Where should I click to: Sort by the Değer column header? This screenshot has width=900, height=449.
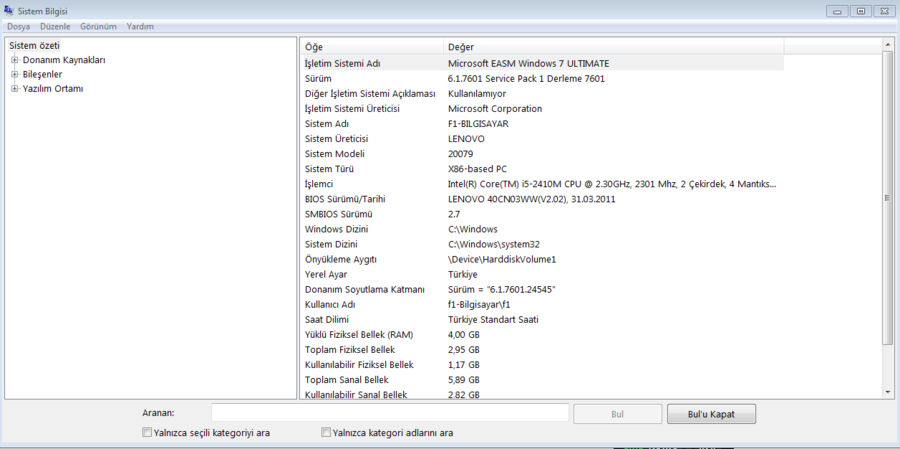(x=614, y=47)
